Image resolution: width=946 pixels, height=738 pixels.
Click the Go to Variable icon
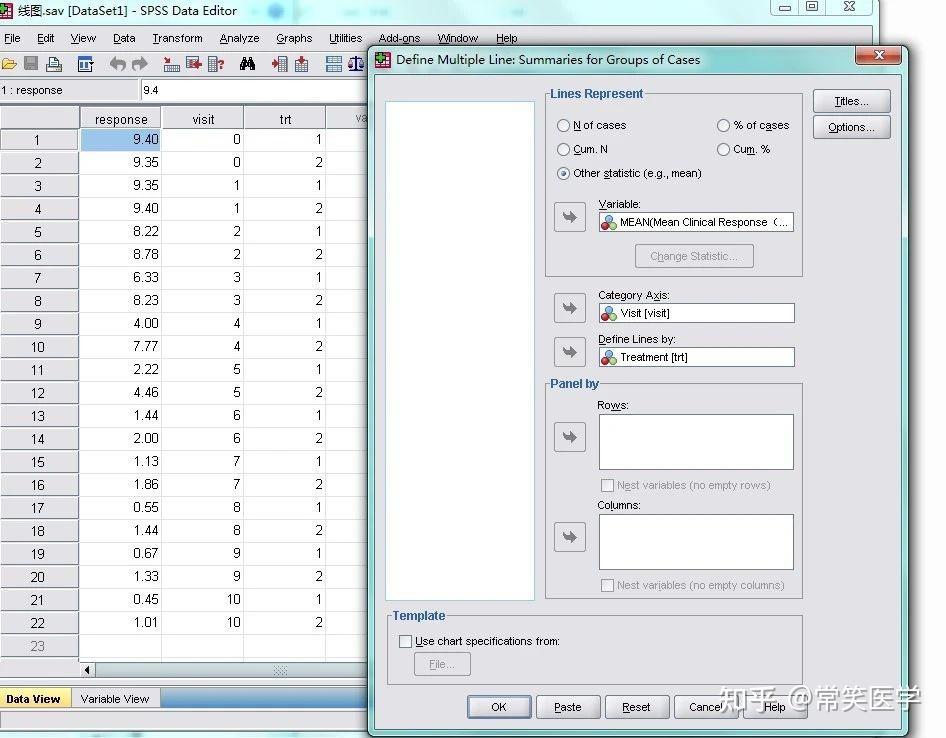coord(194,63)
